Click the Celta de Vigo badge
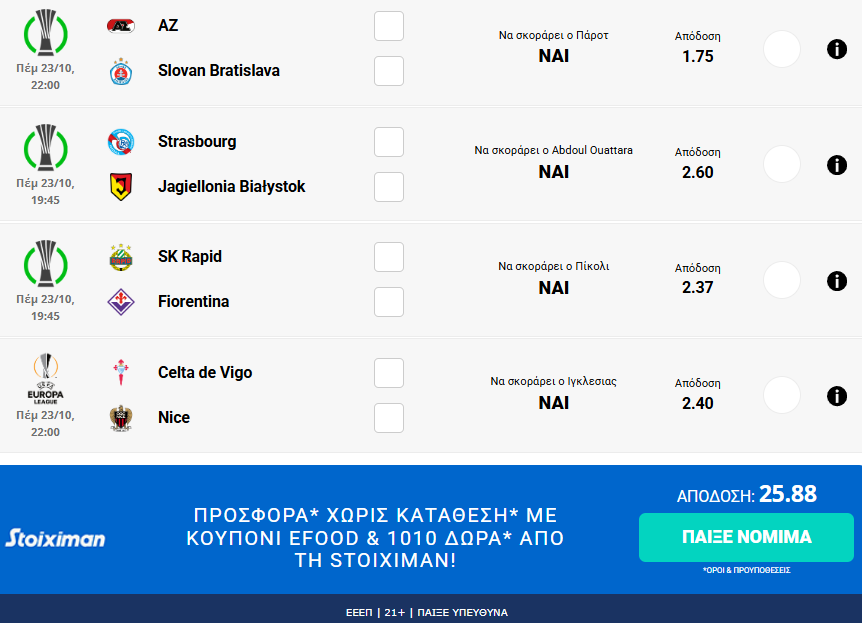The width and height of the screenshot is (862, 623). 123,373
